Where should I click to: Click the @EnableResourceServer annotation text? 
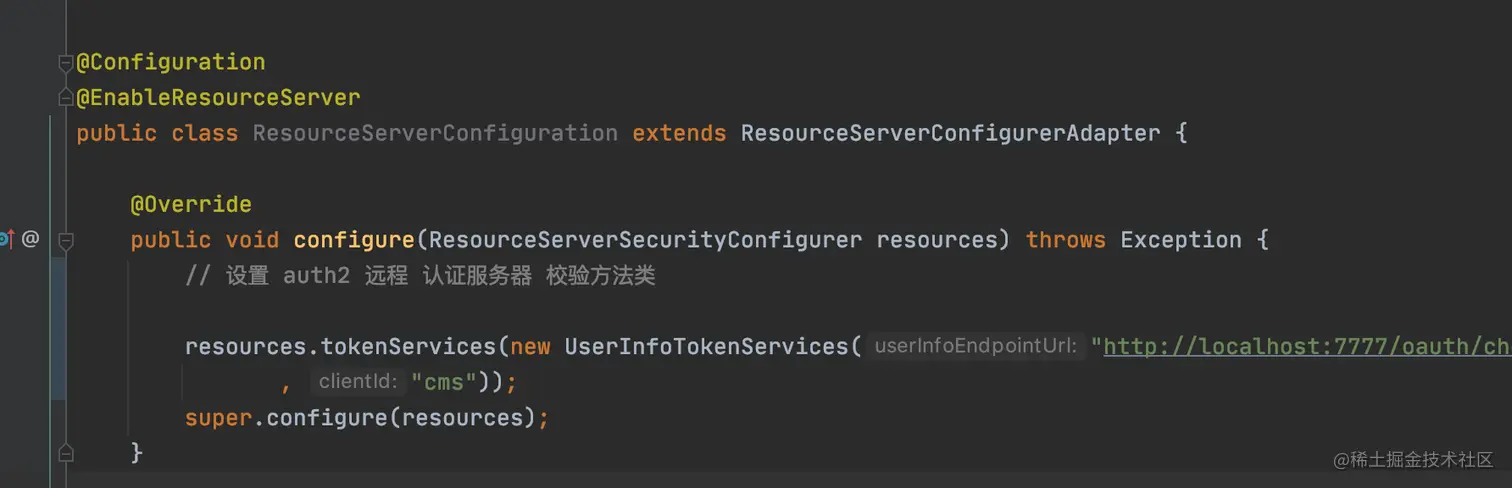coord(218,98)
